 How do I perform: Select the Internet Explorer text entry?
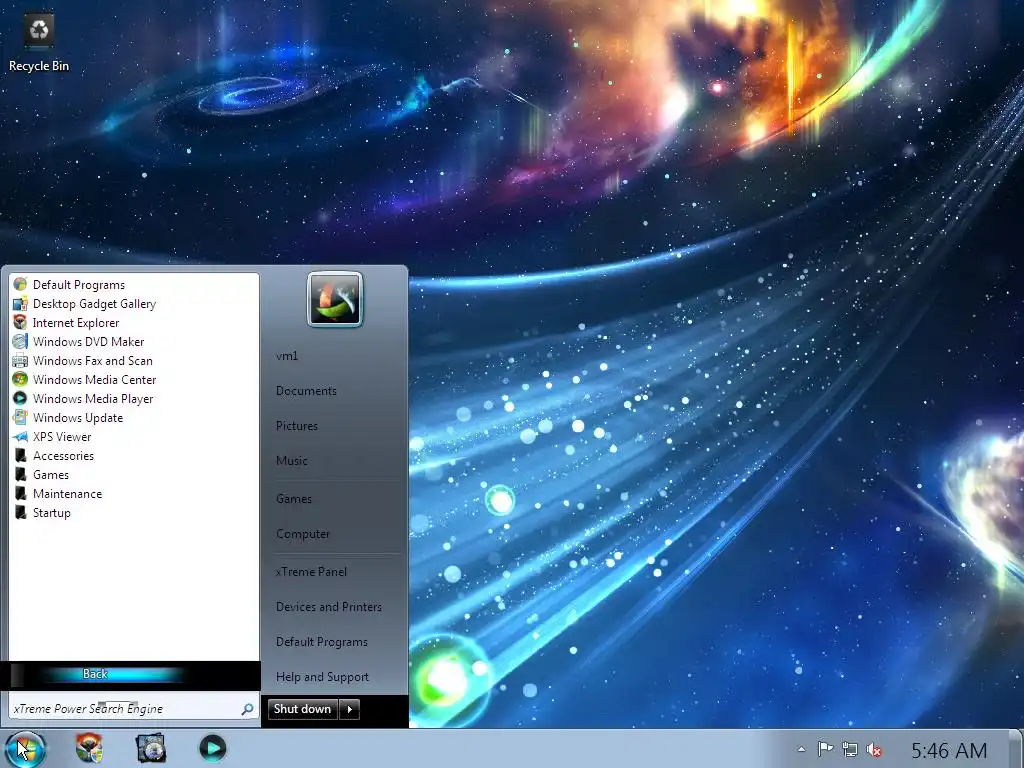(76, 323)
